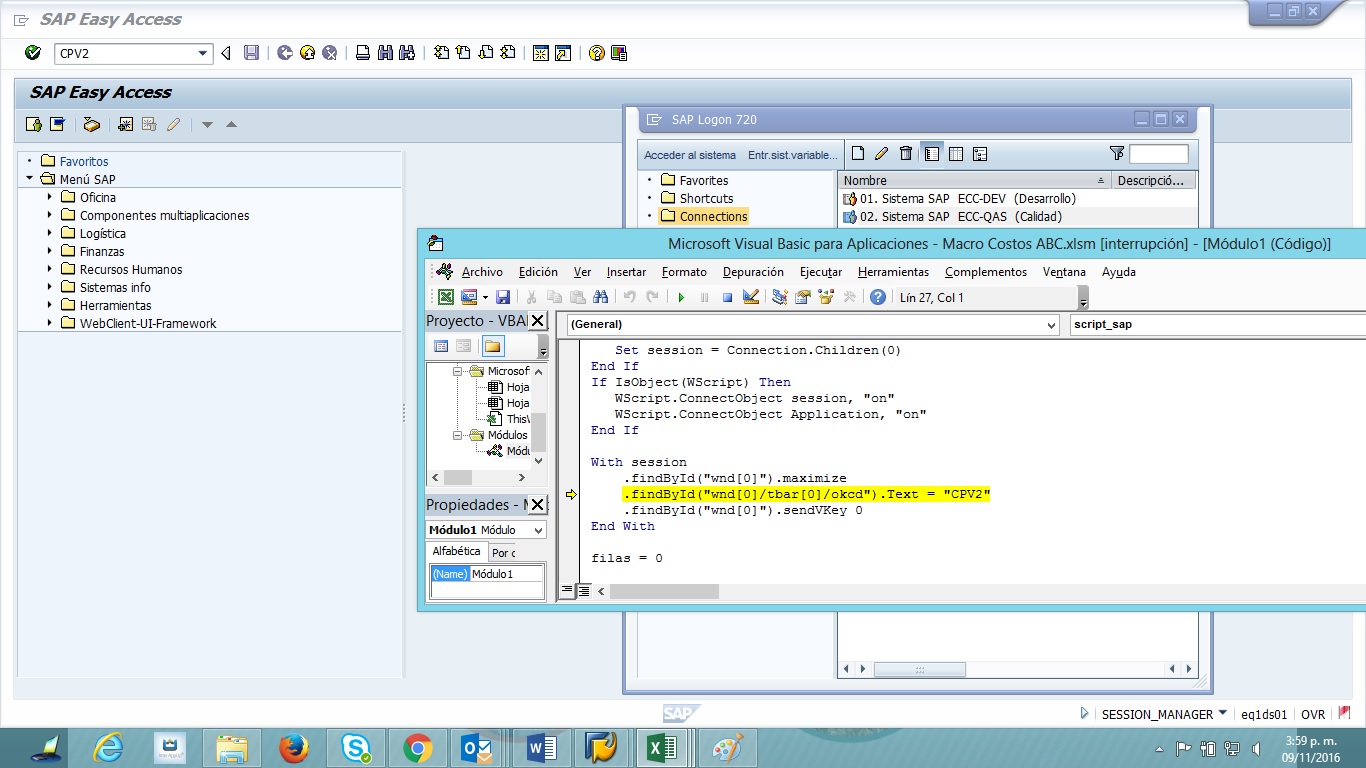Select the Connections folder in SAP Logon

click(713, 215)
